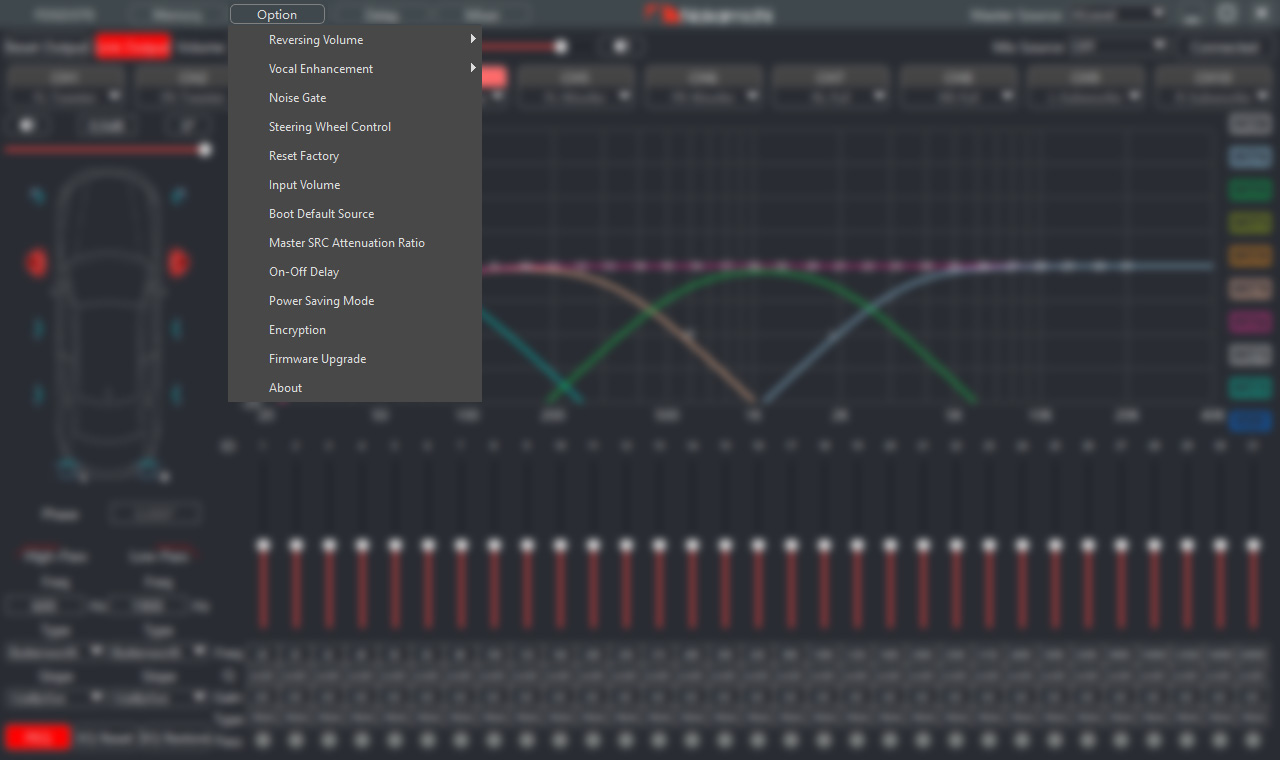Select the left front red speaker on car diagram
The image size is (1280, 760).
point(37,263)
